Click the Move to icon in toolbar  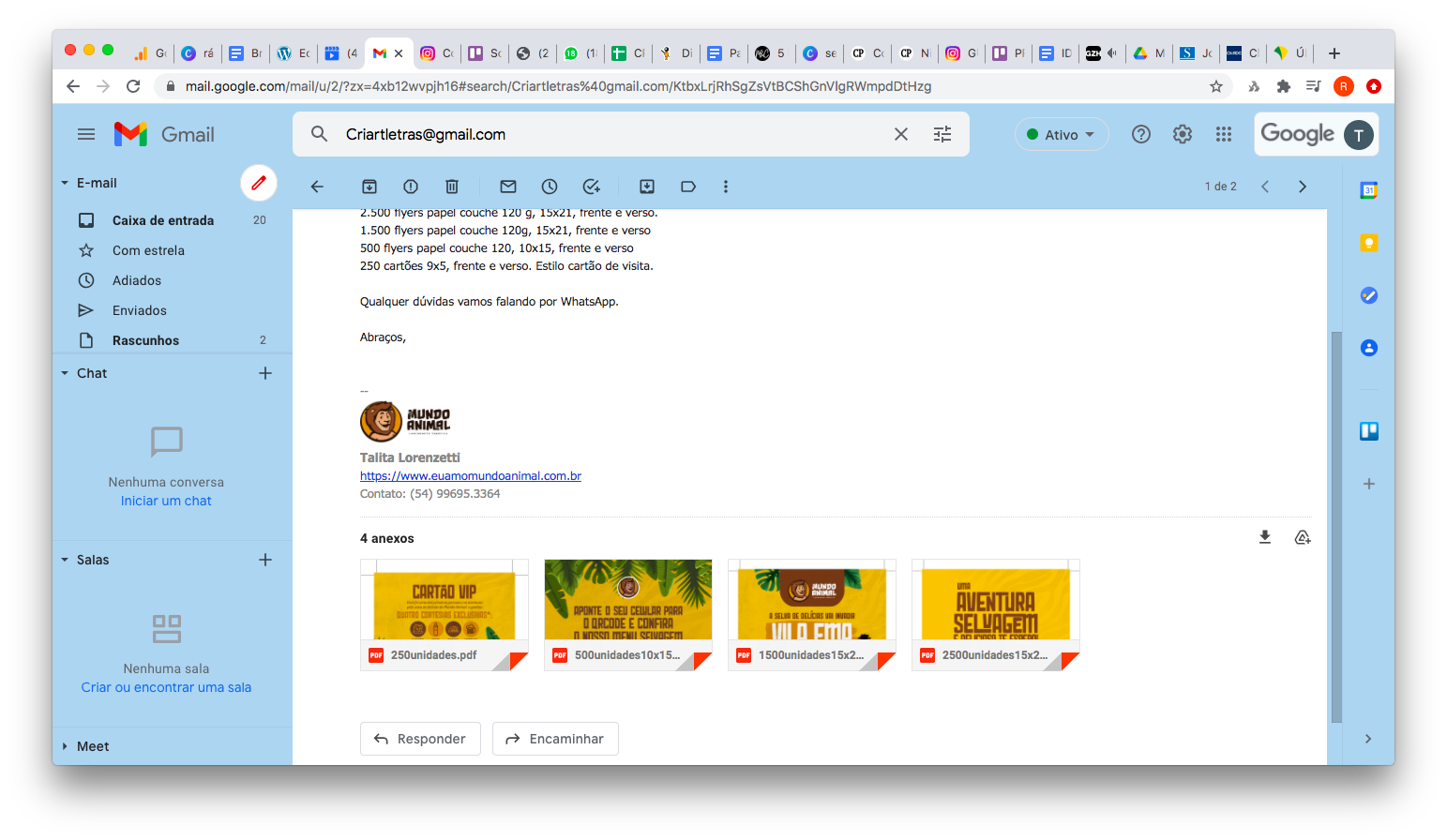(647, 187)
